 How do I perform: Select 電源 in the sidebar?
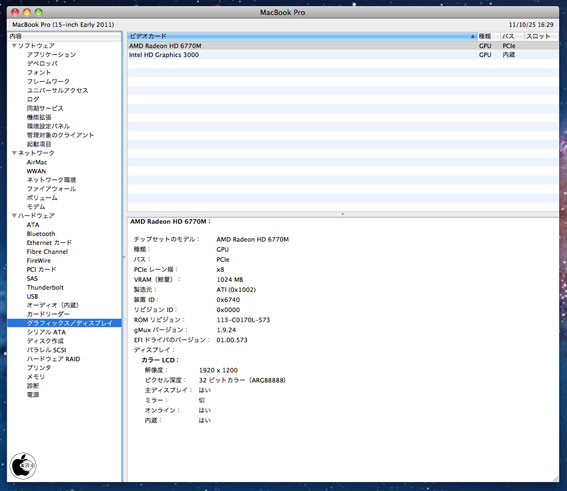click(33, 394)
